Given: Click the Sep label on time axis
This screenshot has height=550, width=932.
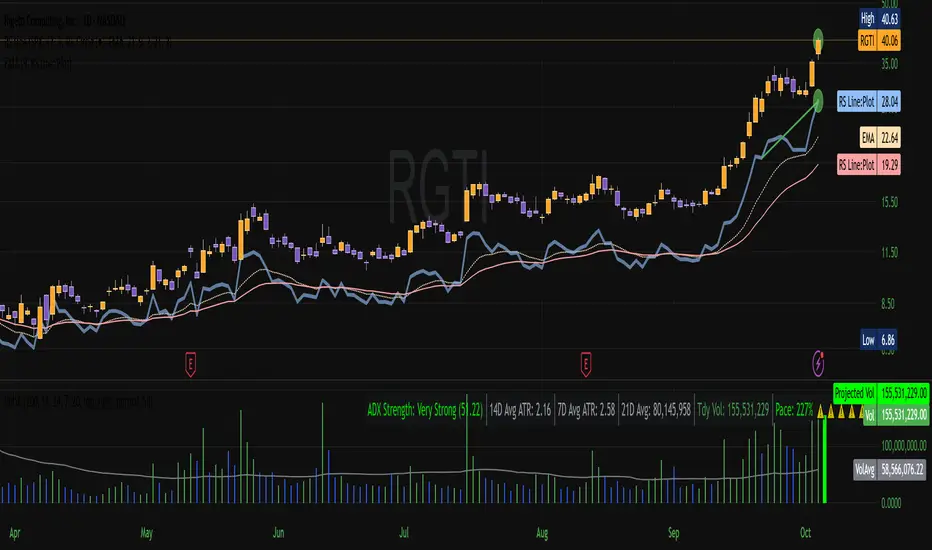Looking at the screenshot, I should click(x=673, y=533).
